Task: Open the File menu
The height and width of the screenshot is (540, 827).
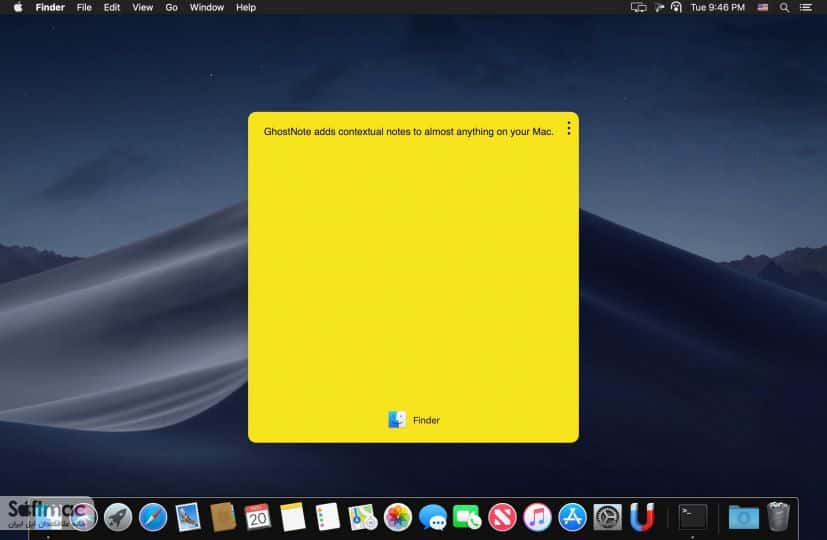Action: pyautogui.click(x=84, y=7)
